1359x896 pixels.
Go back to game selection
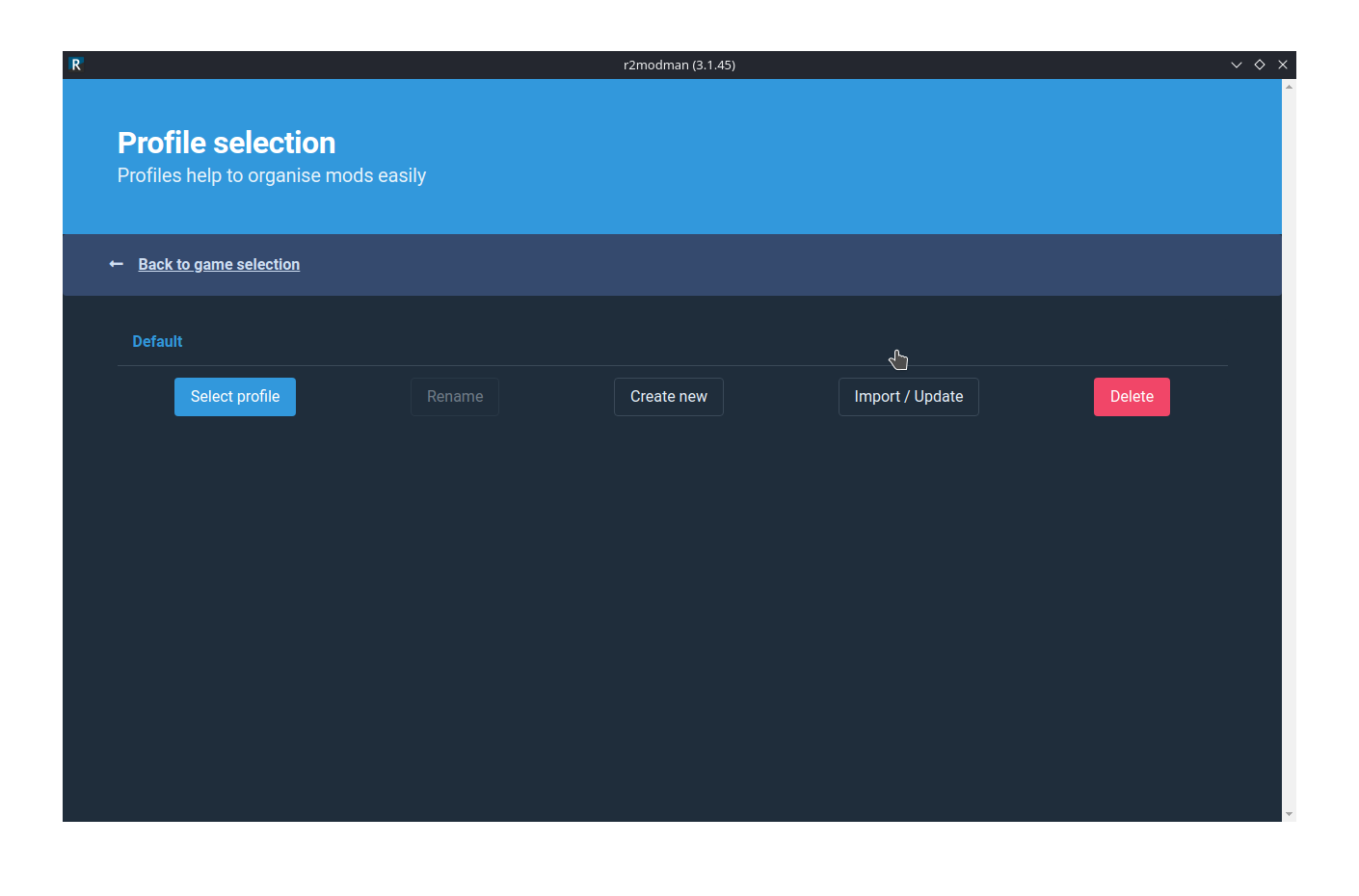click(x=219, y=264)
